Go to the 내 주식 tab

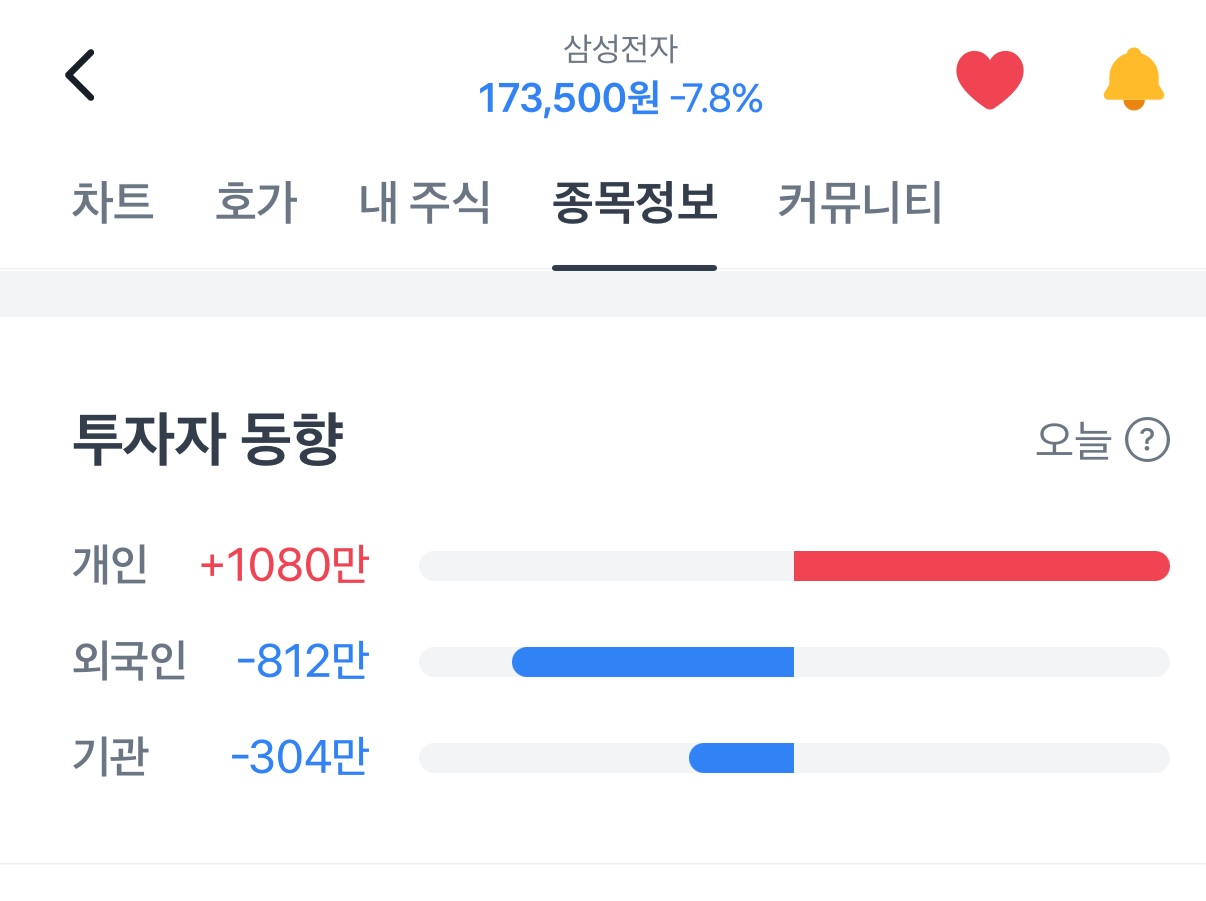click(425, 203)
